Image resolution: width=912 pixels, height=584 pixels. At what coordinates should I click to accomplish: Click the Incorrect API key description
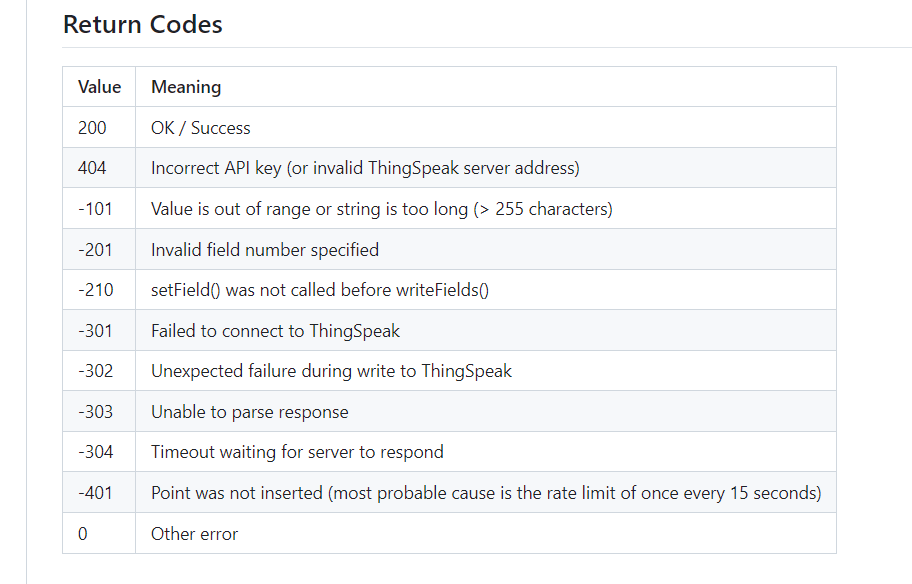[x=365, y=168]
